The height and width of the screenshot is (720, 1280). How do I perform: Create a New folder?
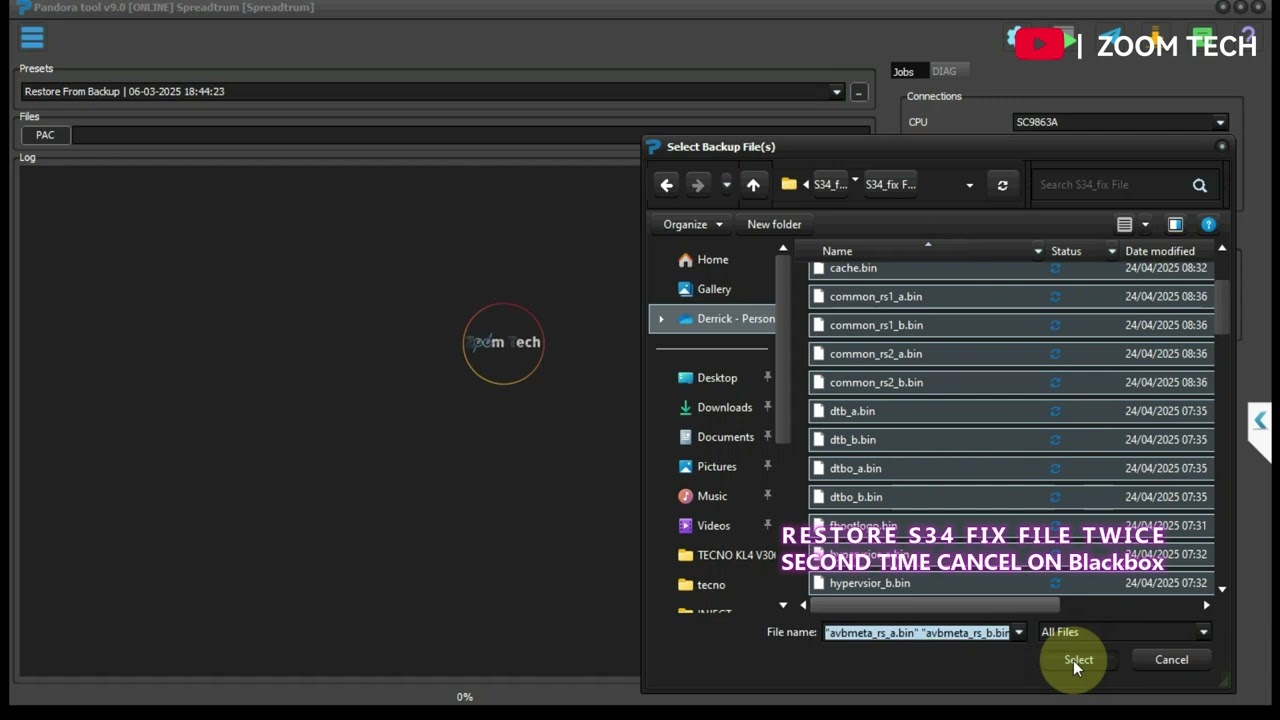click(x=774, y=224)
